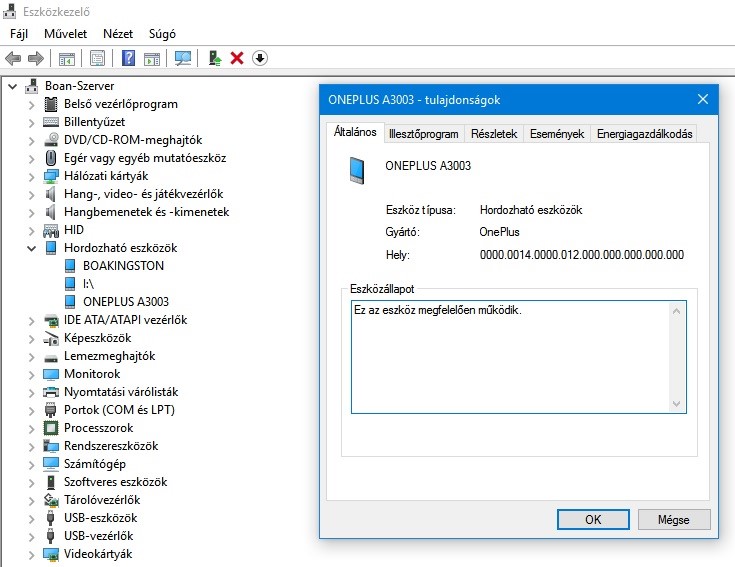The height and width of the screenshot is (567, 735).
Task: Open the Művelet menu
Action: click(65, 34)
